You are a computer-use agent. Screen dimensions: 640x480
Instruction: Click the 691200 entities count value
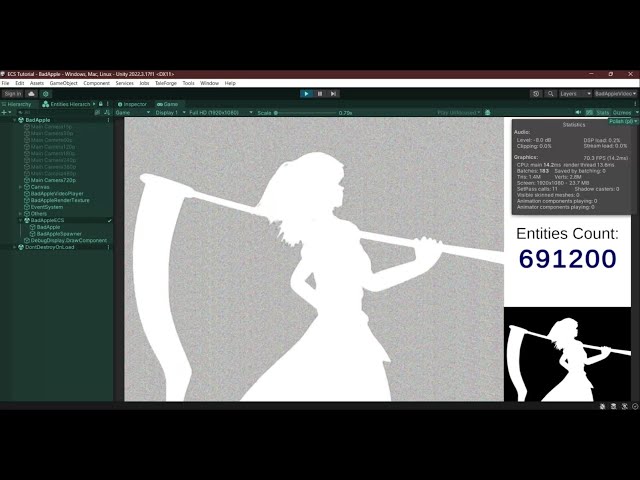[567, 259]
